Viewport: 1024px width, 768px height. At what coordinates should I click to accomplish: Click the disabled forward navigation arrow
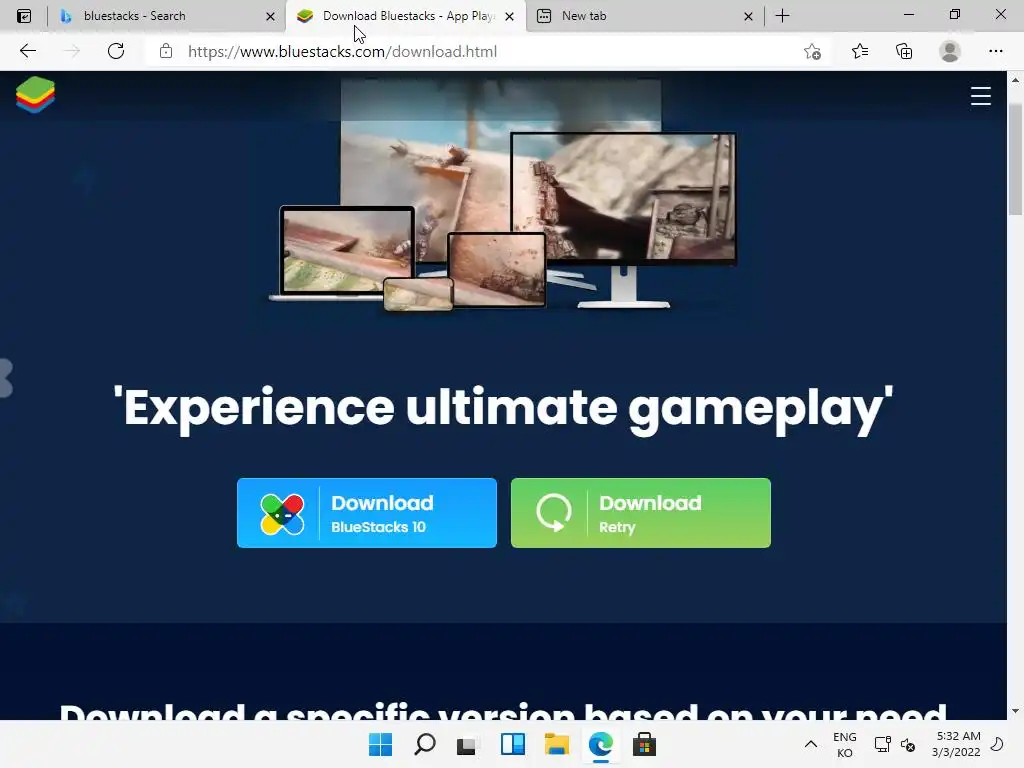point(71,51)
